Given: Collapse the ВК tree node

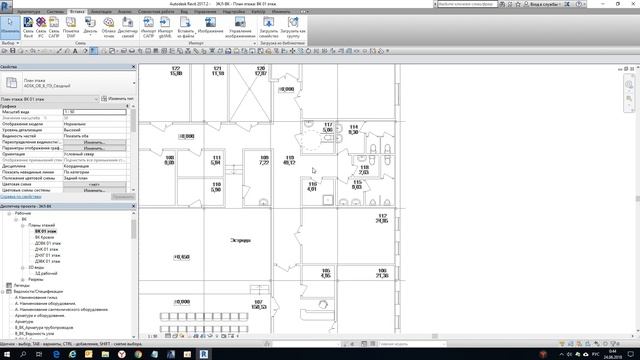Looking at the screenshot, I should tap(16, 219).
